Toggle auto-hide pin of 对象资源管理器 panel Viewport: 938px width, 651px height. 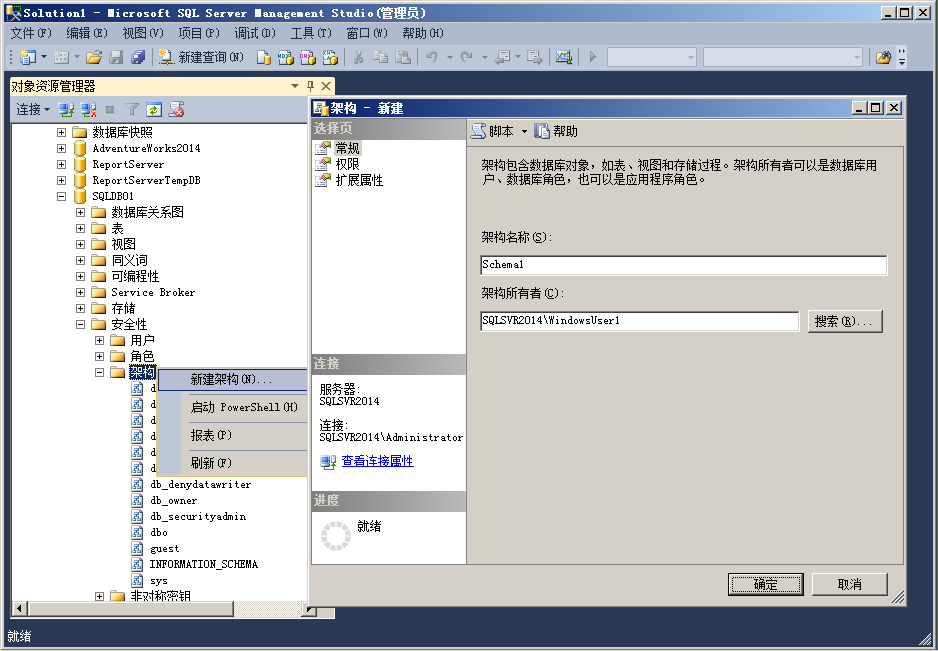click(310, 86)
